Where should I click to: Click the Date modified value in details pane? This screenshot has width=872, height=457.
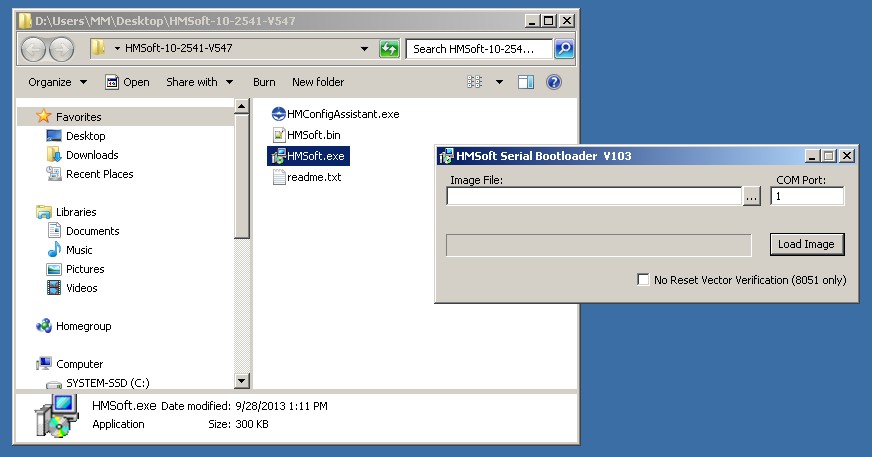pyautogui.click(x=281, y=406)
